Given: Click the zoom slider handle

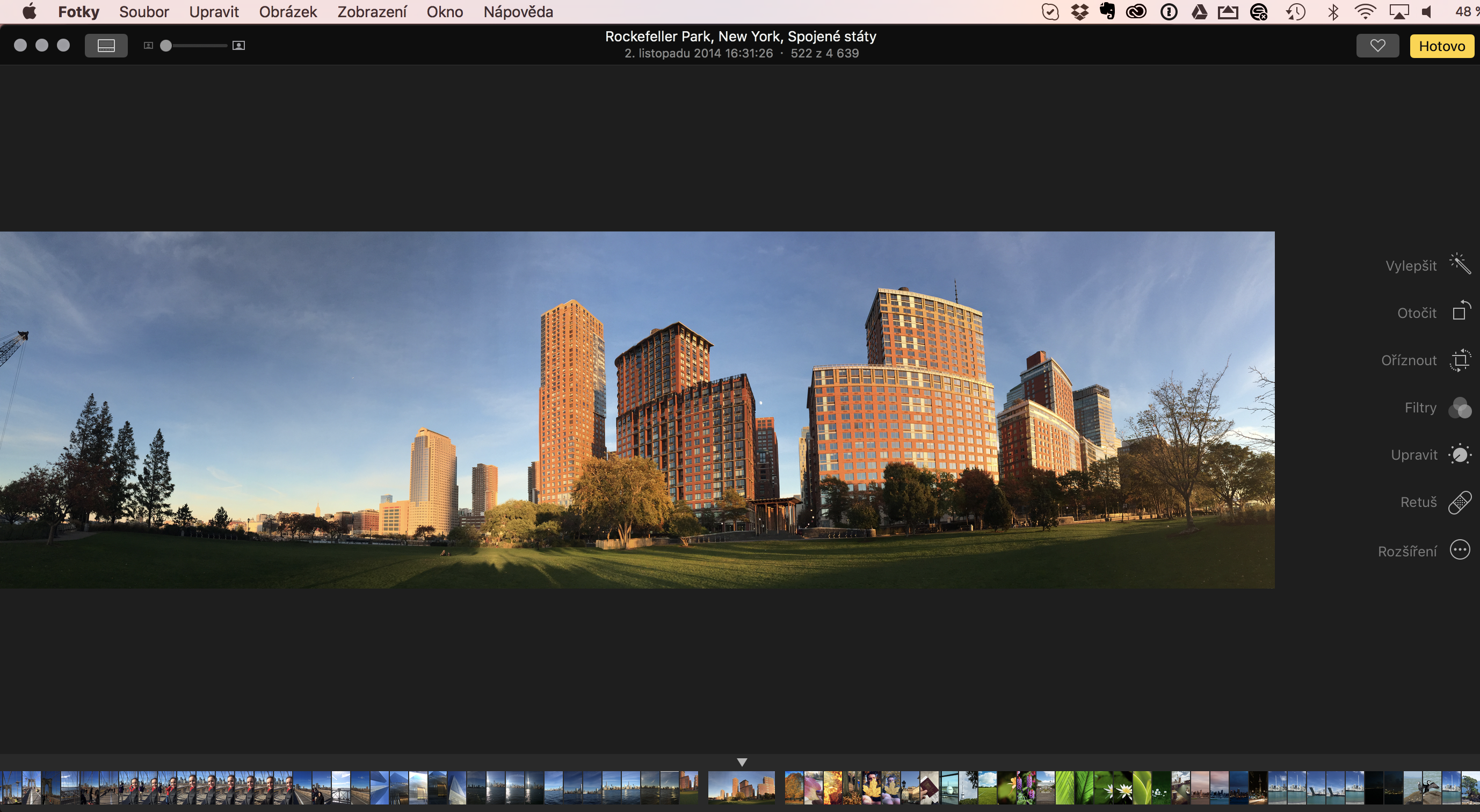Looking at the screenshot, I should [x=166, y=46].
